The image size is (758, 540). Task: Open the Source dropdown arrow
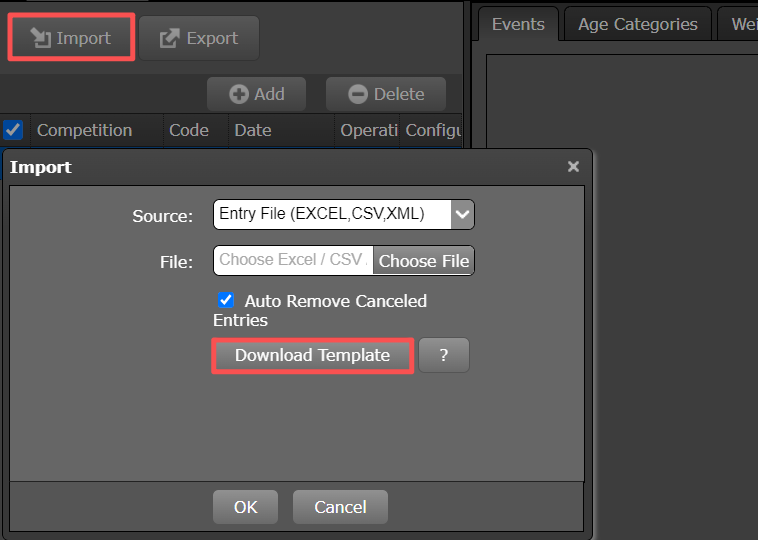coord(463,214)
